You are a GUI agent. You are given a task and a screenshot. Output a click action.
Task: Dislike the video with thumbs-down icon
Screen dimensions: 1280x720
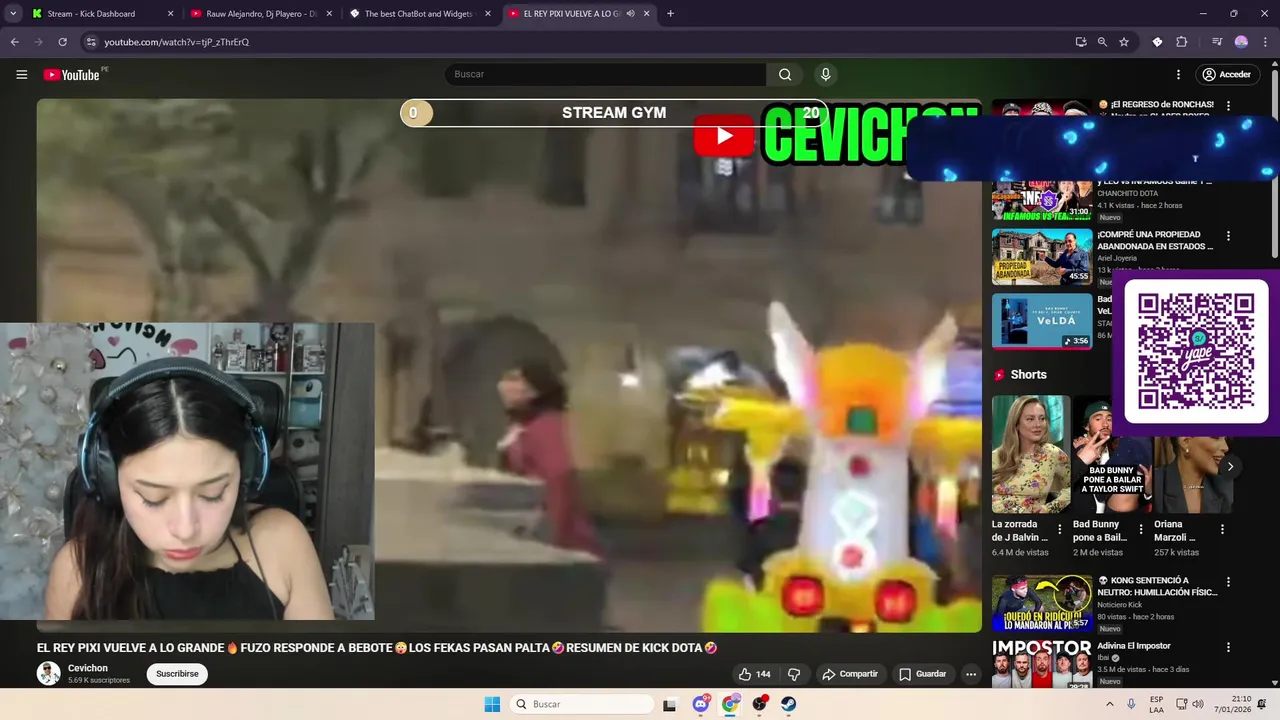[x=794, y=674]
